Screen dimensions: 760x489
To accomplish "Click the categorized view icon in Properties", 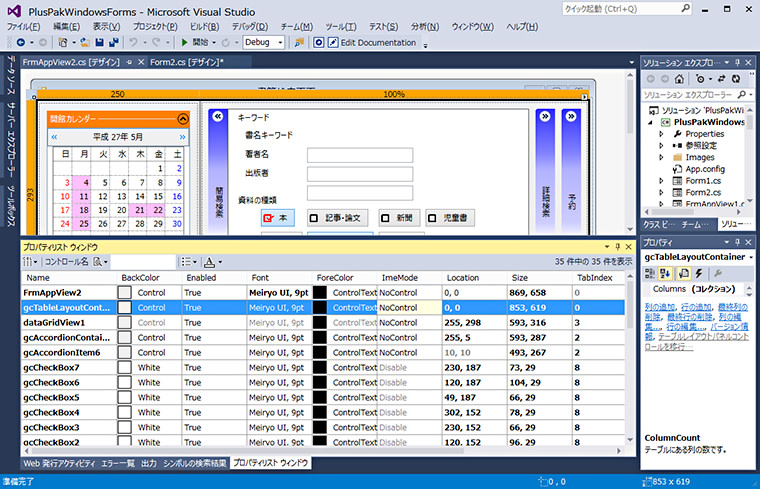I will (x=650, y=274).
